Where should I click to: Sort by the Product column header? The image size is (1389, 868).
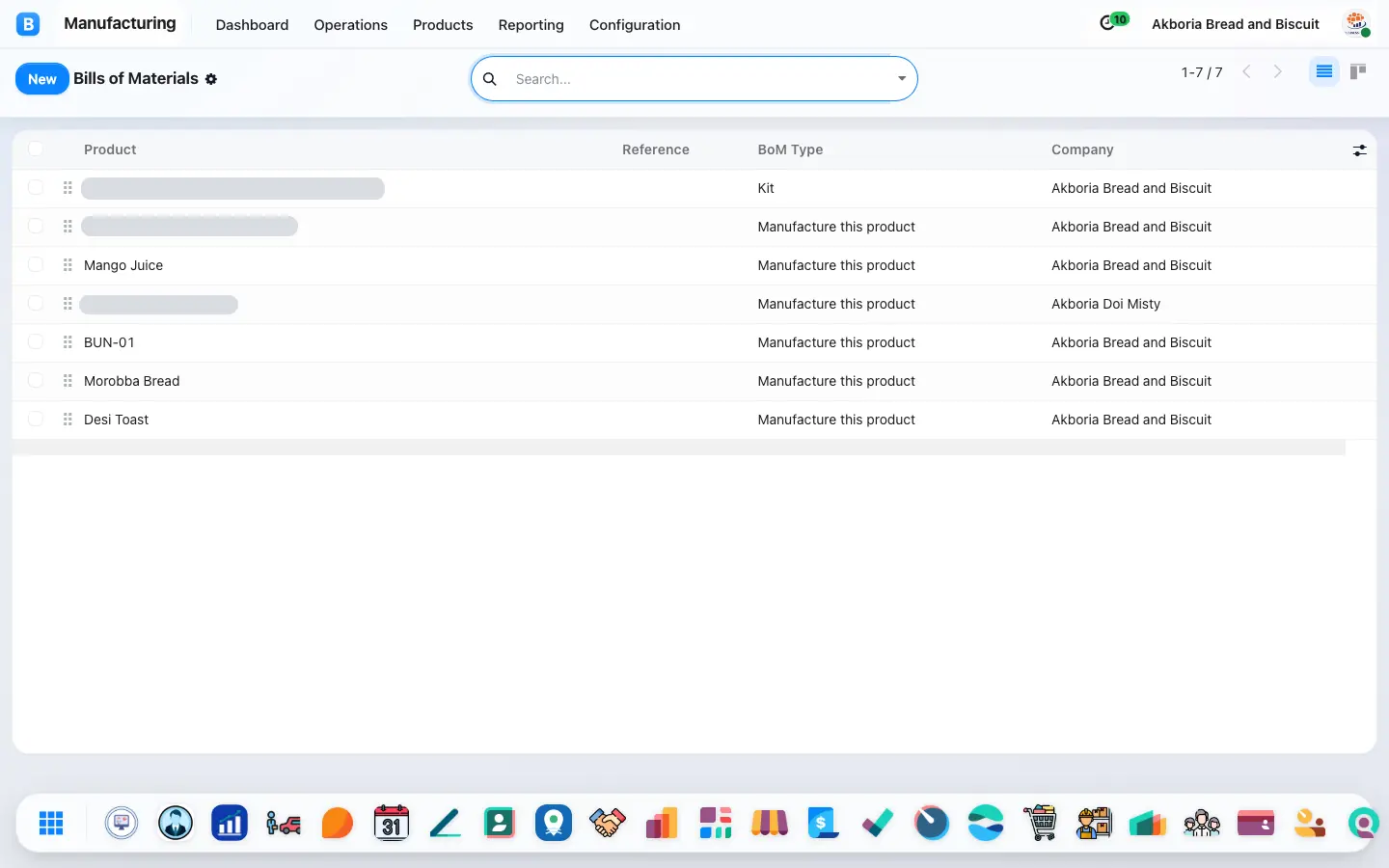tap(110, 149)
